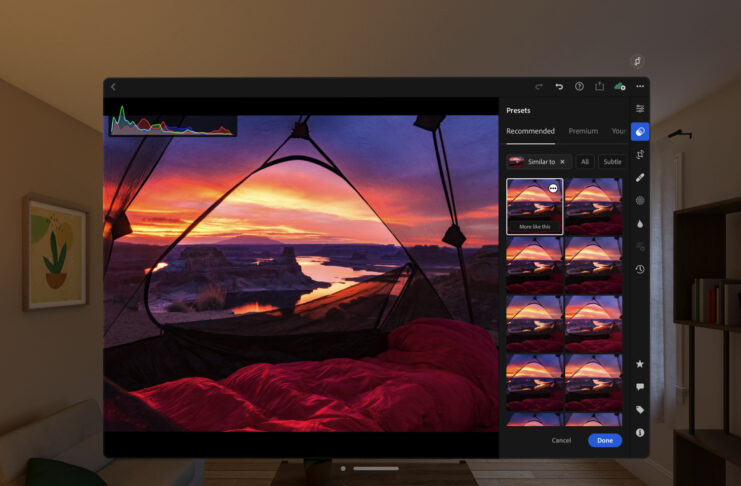Viewport: 741px width, 486px height.
Task: Select the Crop and rotate tool
Action: 640,154
